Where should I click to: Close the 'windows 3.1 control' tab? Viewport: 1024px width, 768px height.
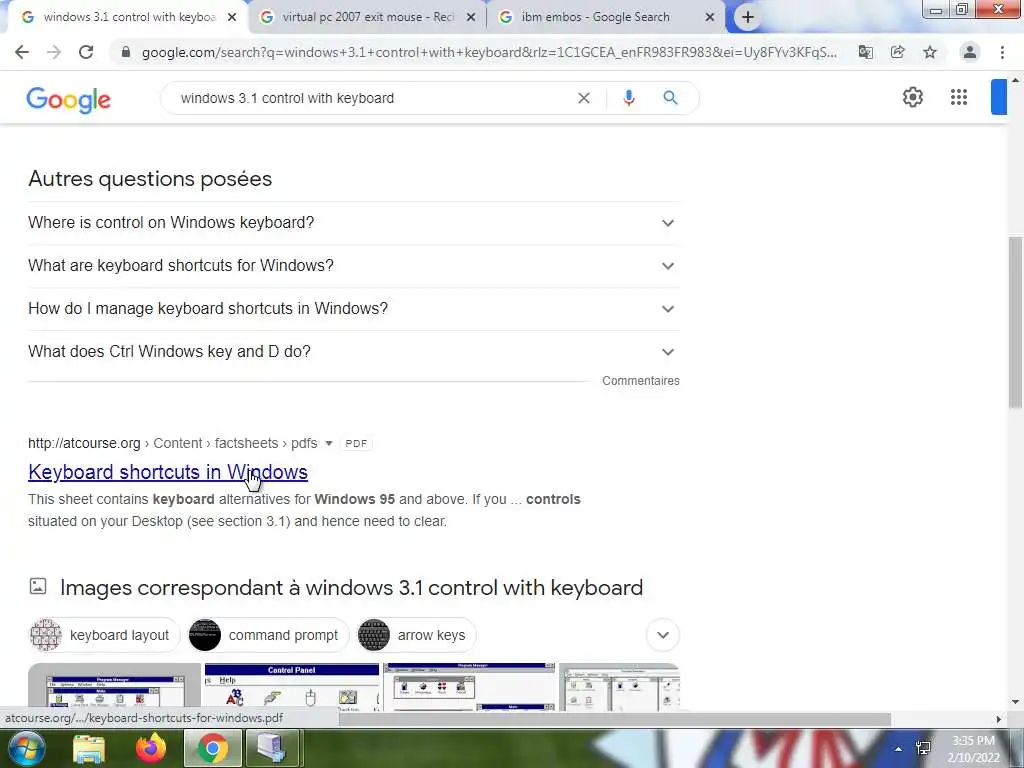[x=232, y=18]
